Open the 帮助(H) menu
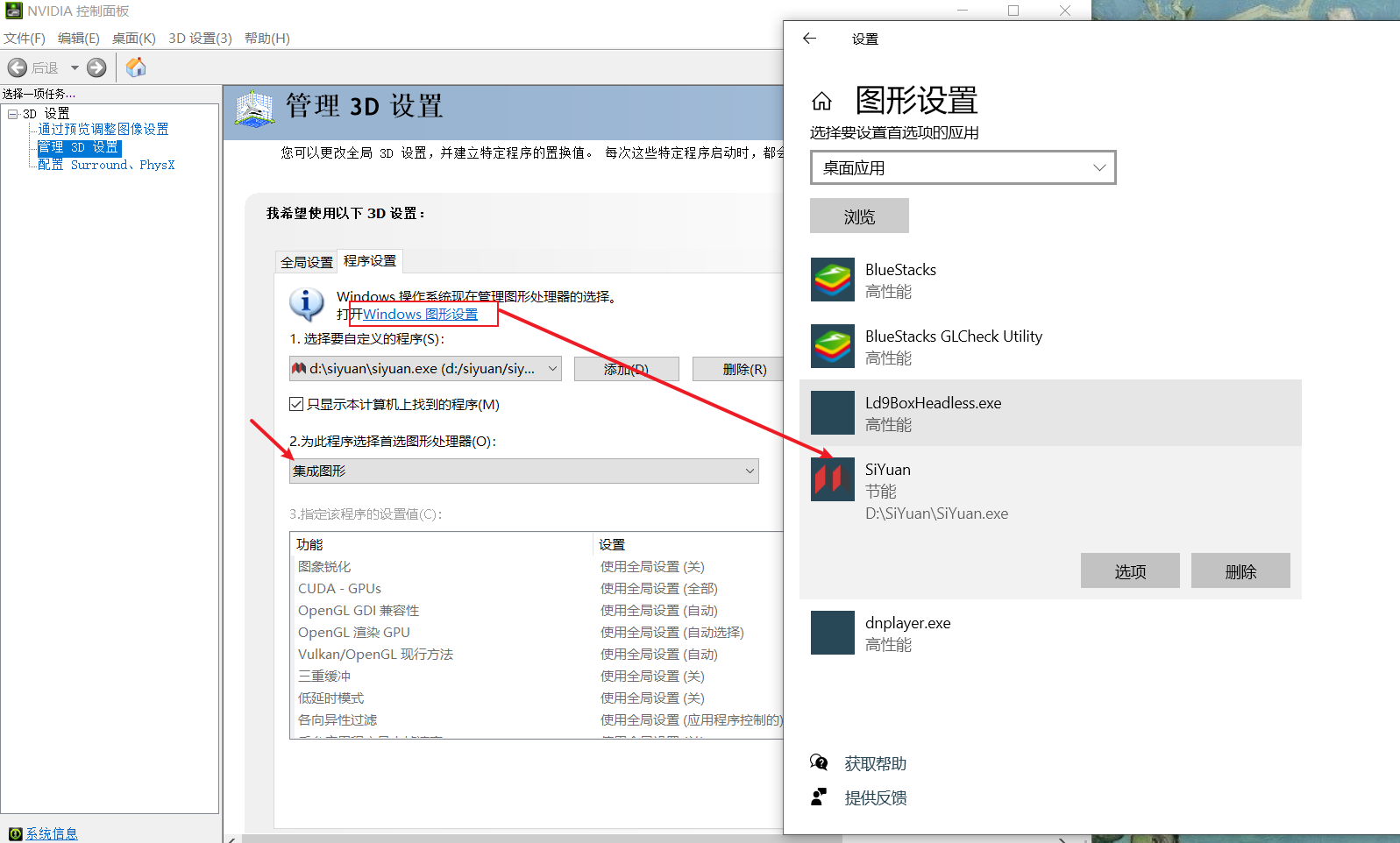The image size is (1400, 843). point(267,39)
